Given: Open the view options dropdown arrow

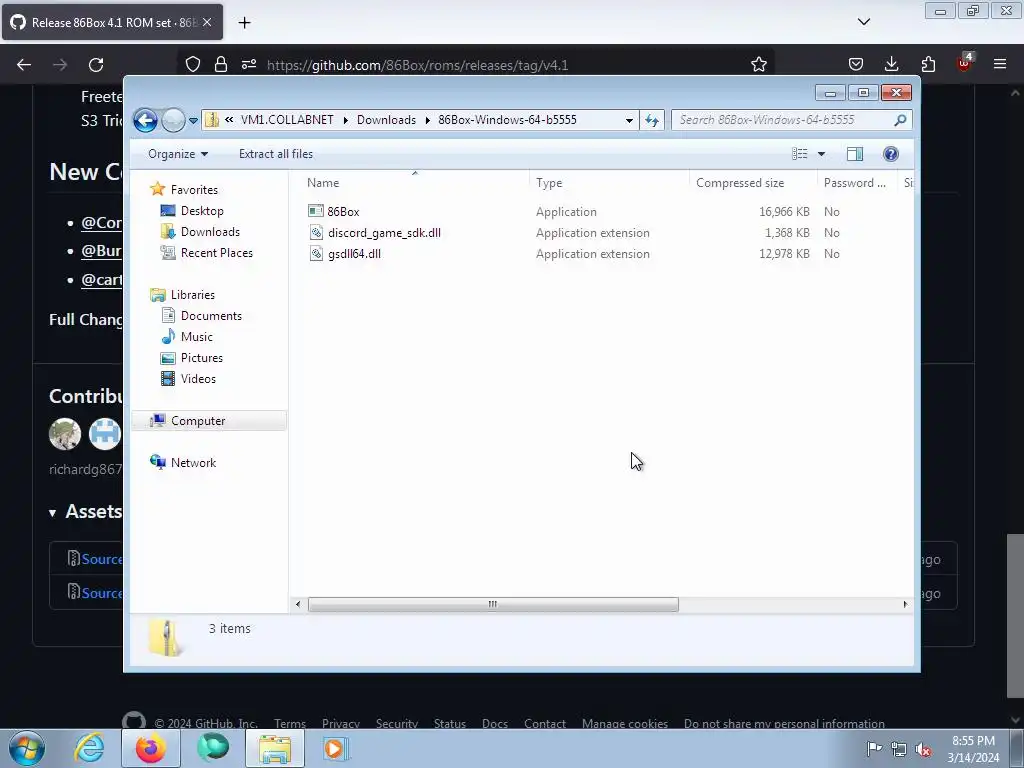Looking at the screenshot, I should click(x=821, y=154).
